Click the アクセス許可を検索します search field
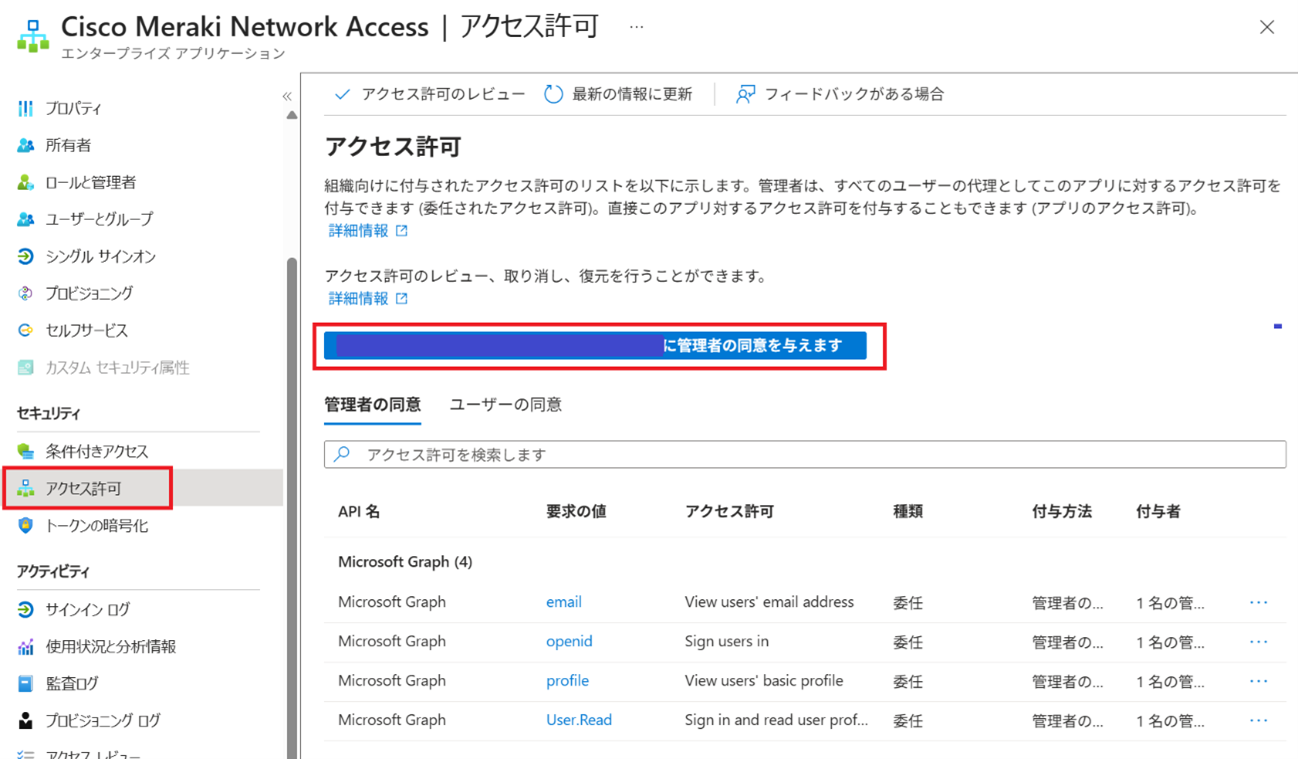The height and width of the screenshot is (759, 1298). (805, 454)
